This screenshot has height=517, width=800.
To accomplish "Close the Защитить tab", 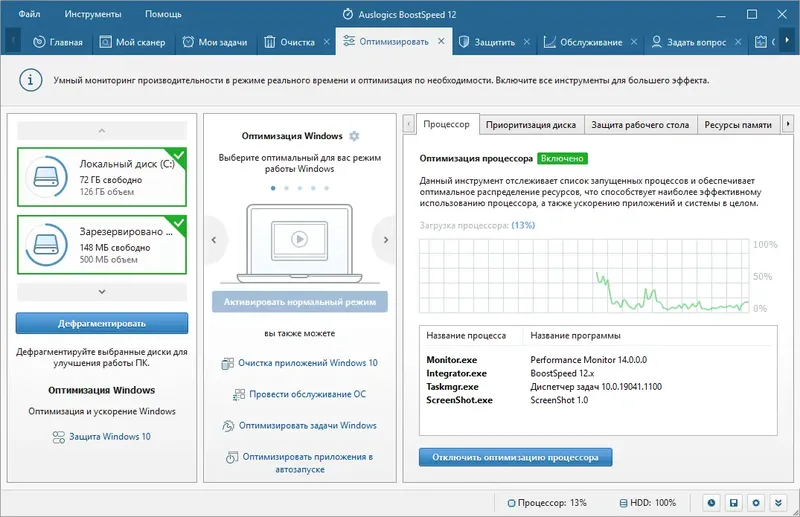I will click(527, 42).
